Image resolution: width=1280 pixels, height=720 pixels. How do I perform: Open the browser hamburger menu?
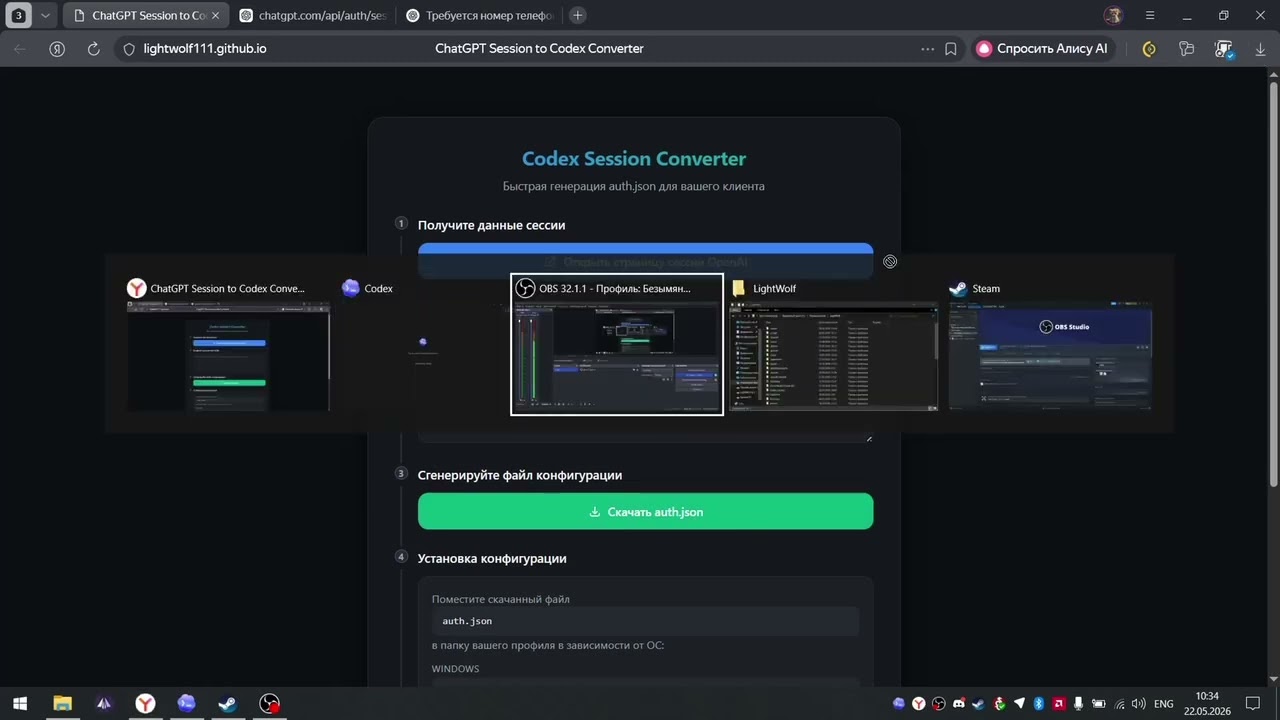pyautogui.click(x=1150, y=16)
